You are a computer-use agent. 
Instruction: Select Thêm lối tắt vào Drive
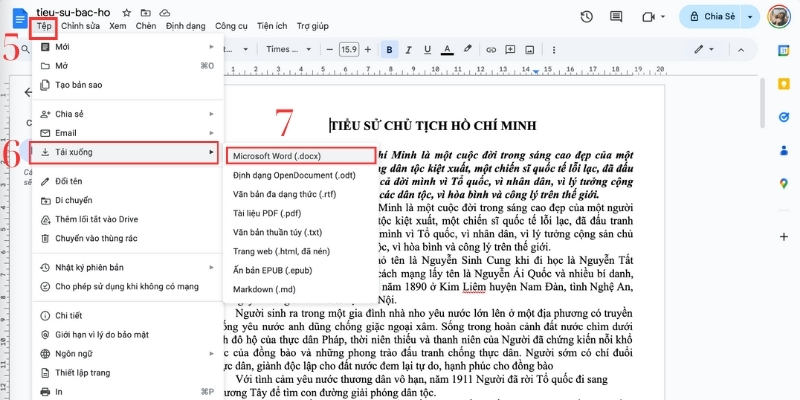[x=128, y=219]
